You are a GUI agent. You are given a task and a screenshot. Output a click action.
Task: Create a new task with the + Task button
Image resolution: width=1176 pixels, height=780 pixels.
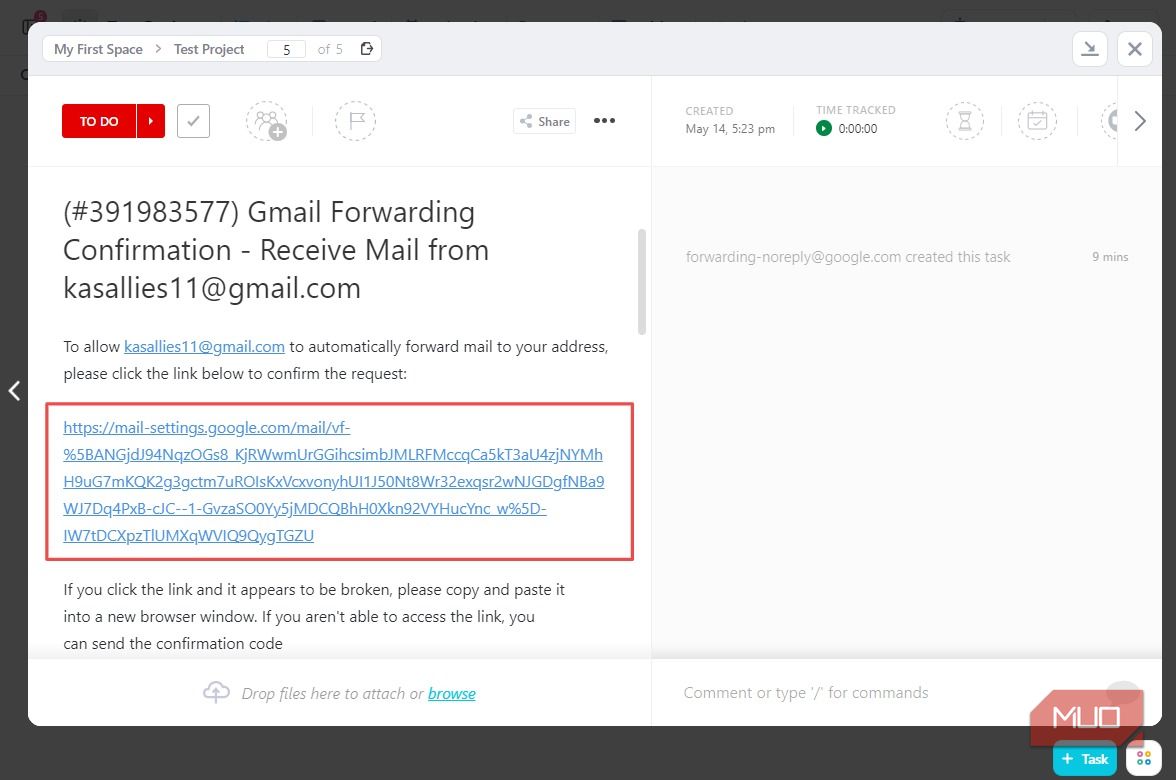click(1084, 758)
